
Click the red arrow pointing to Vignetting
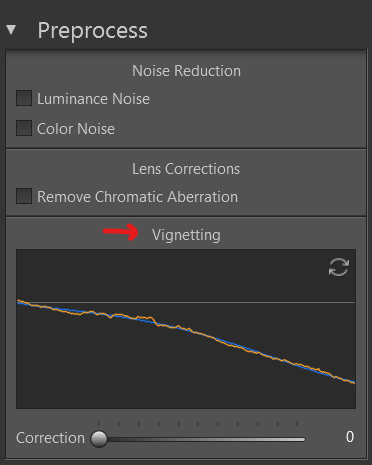point(121,232)
